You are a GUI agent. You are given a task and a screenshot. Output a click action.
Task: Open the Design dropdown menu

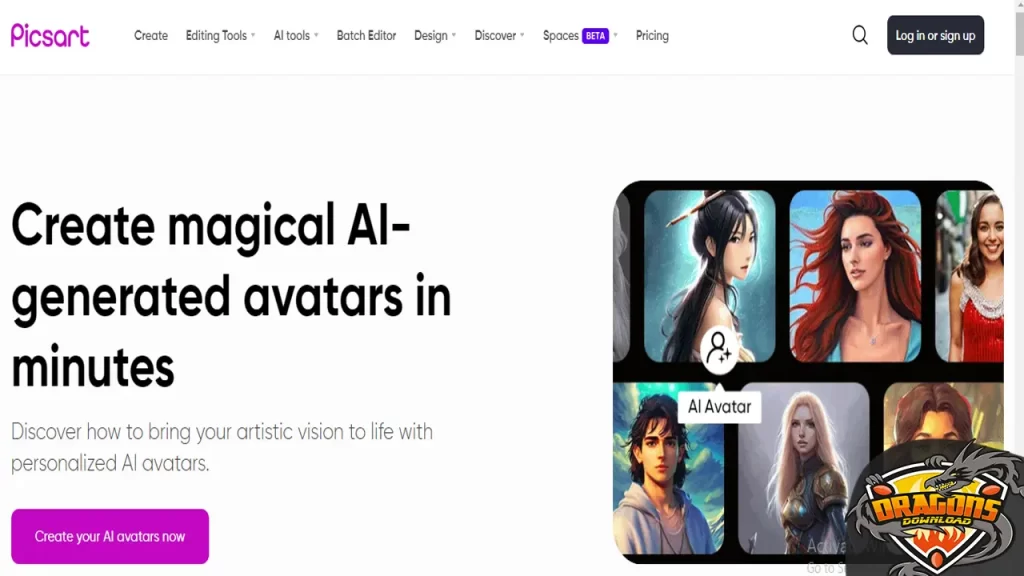point(435,36)
